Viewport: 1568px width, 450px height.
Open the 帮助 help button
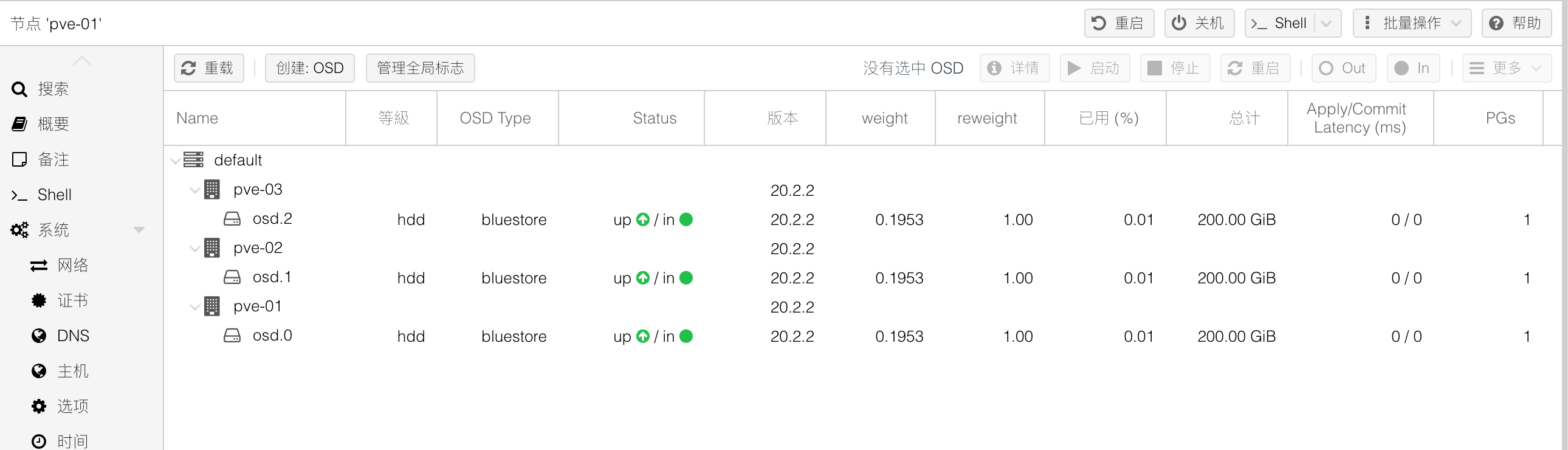pyautogui.click(x=1516, y=23)
